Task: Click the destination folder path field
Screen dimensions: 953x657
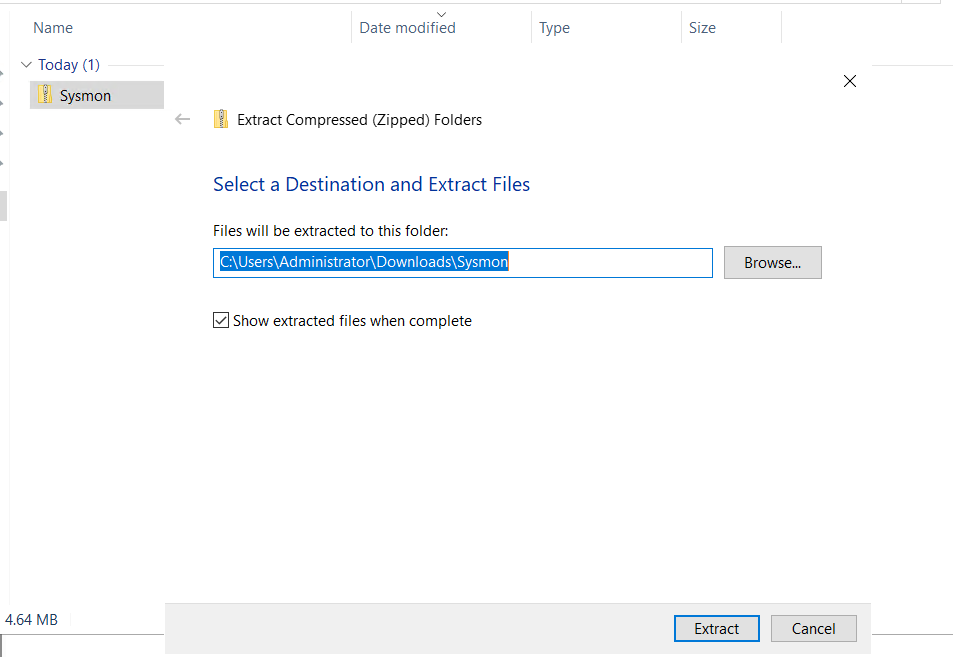Action: click(x=463, y=263)
